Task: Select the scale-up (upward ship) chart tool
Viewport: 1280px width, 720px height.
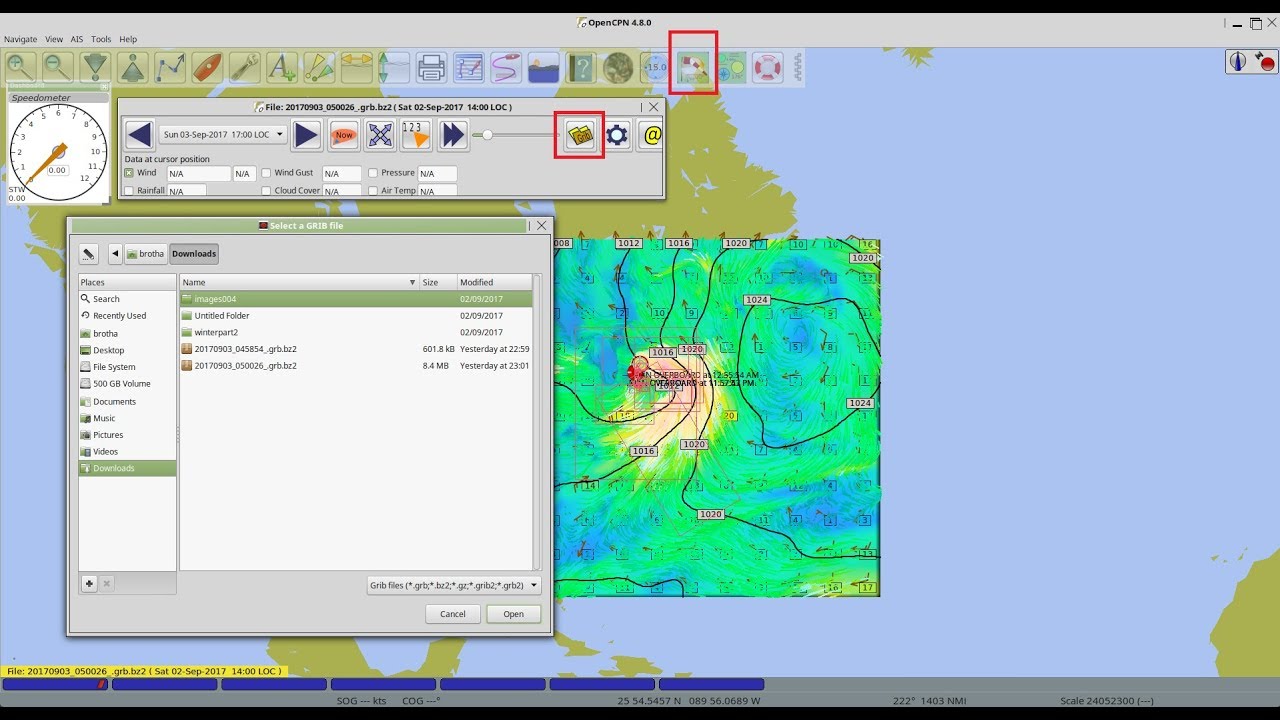Action: pyautogui.click(x=133, y=67)
